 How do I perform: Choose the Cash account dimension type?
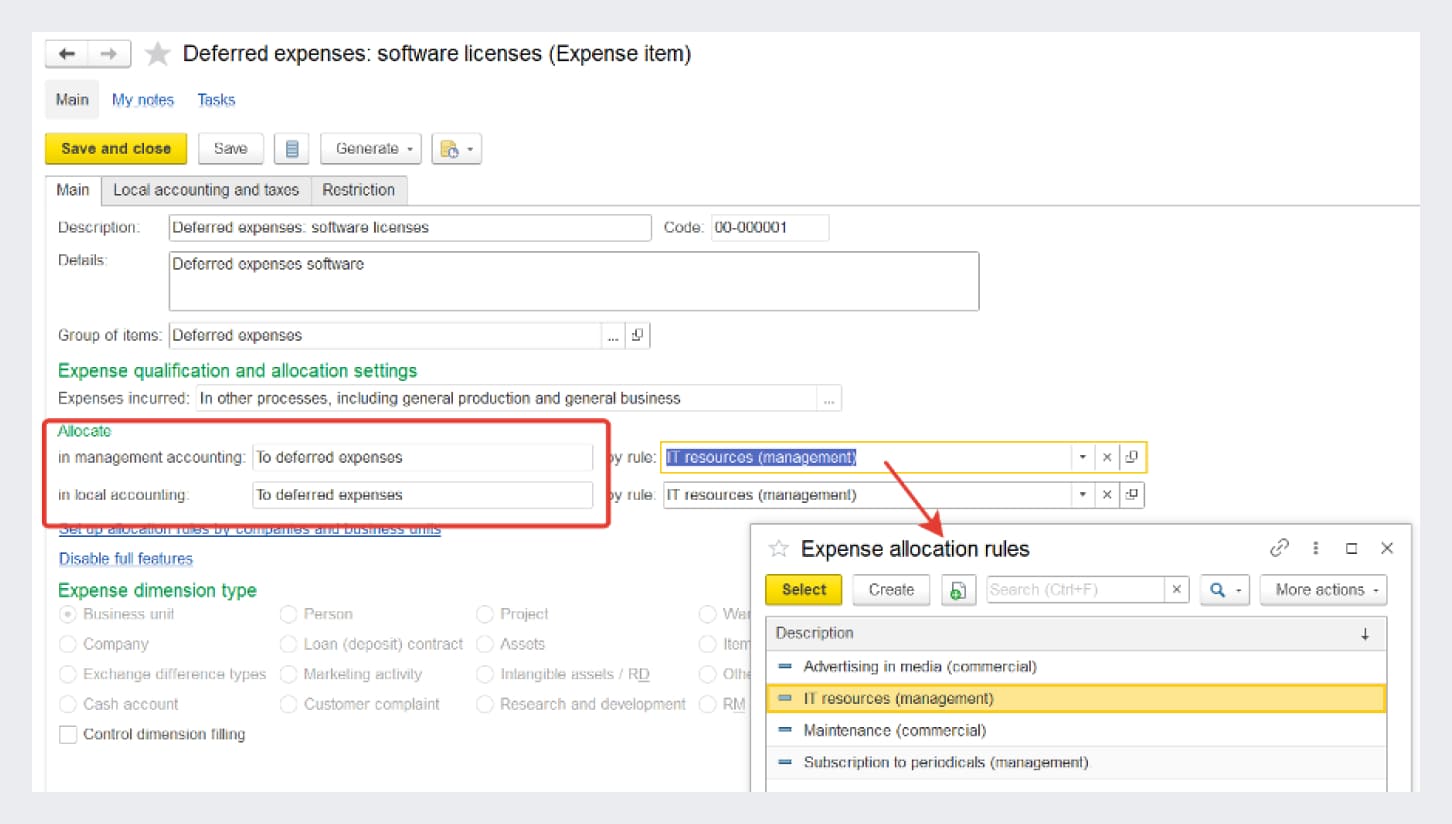[x=68, y=704]
